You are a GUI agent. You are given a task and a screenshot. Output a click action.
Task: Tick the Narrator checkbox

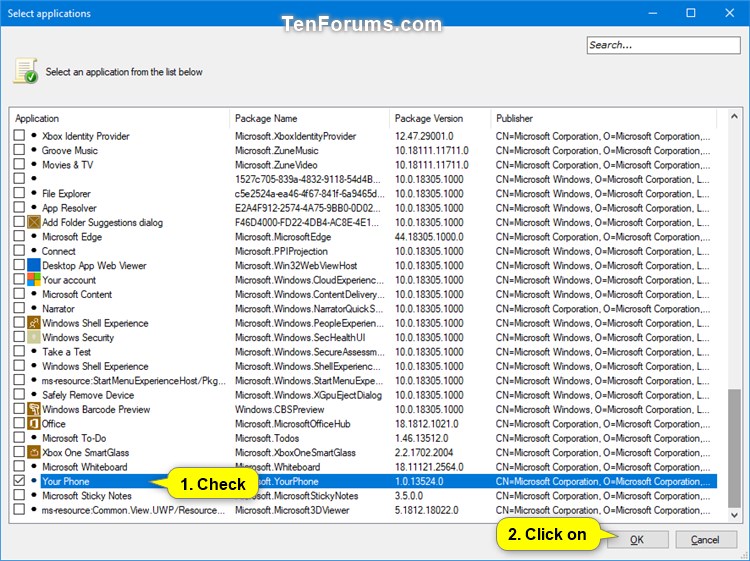pos(19,308)
